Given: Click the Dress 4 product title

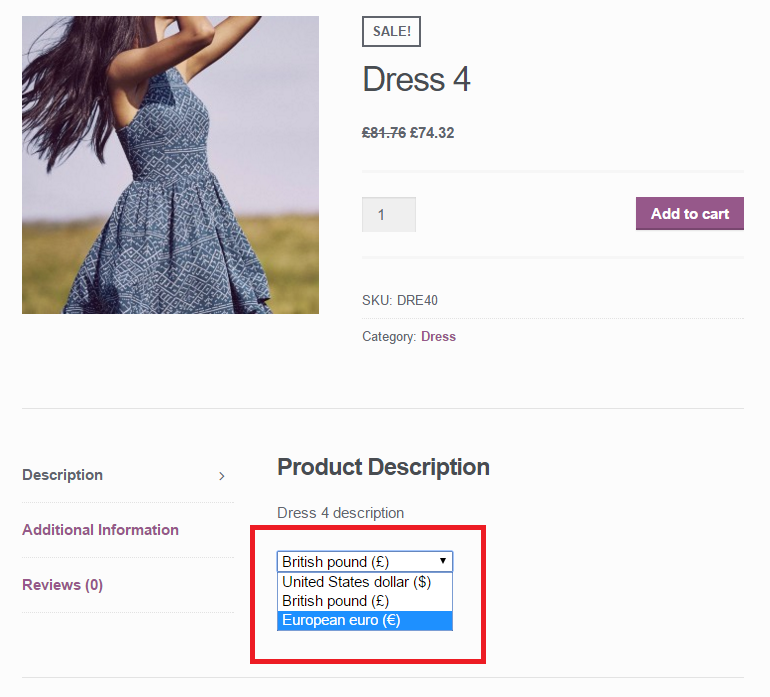Looking at the screenshot, I should (x=416, y=79).
